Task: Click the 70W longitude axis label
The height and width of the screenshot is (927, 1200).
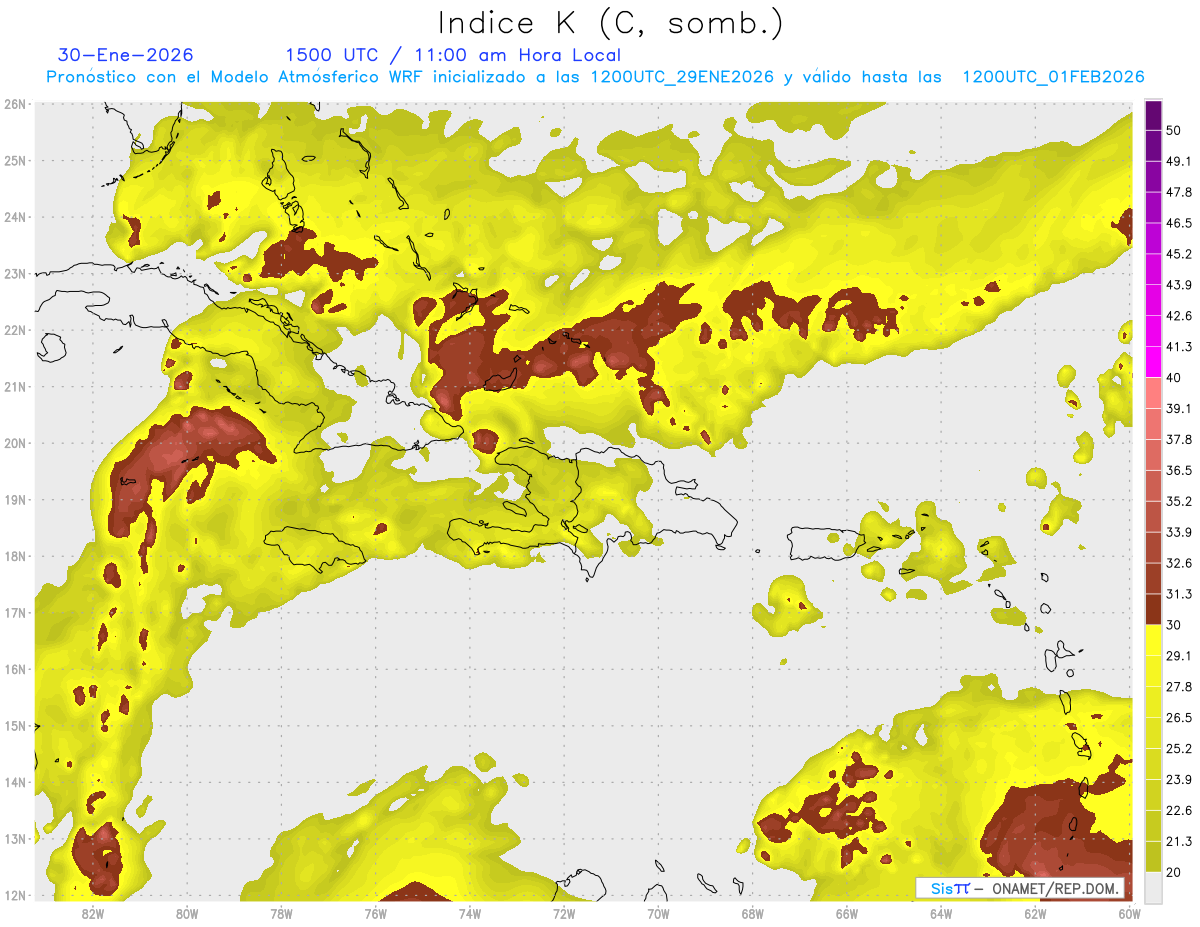Action: click(658, 913)
